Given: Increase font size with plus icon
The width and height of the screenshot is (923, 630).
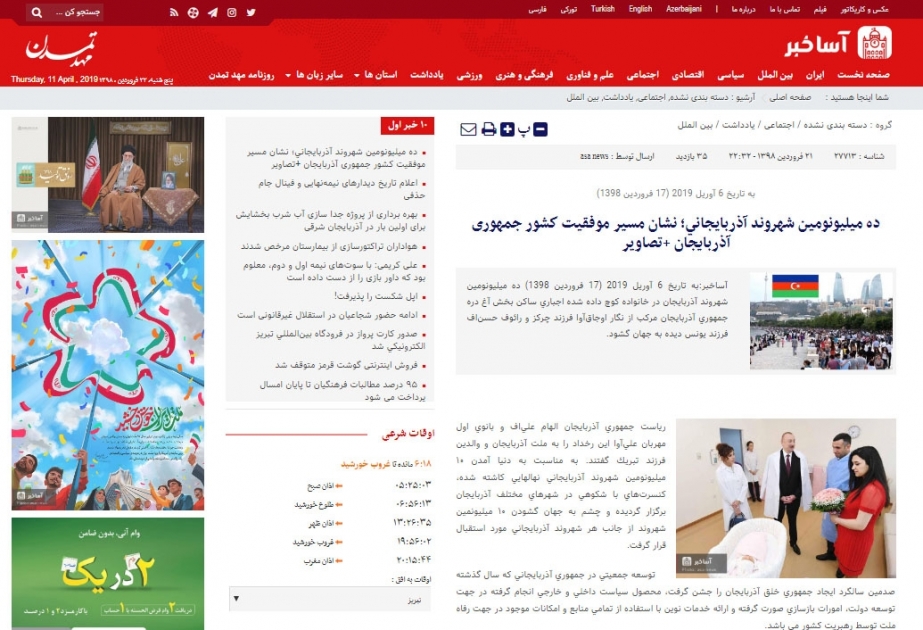Looking at the screenshot, I should [x=507, y=130].
